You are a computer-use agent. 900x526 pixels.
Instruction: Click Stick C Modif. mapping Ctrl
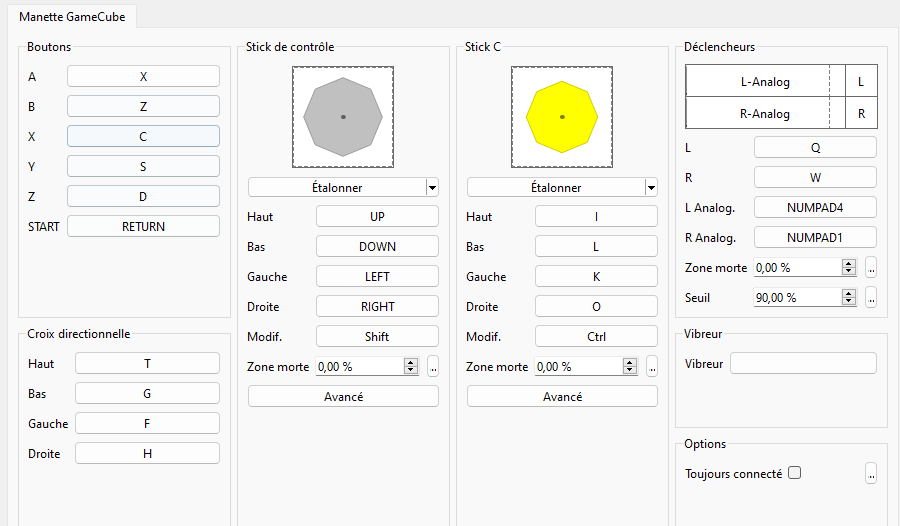click(x=596, y=336)
